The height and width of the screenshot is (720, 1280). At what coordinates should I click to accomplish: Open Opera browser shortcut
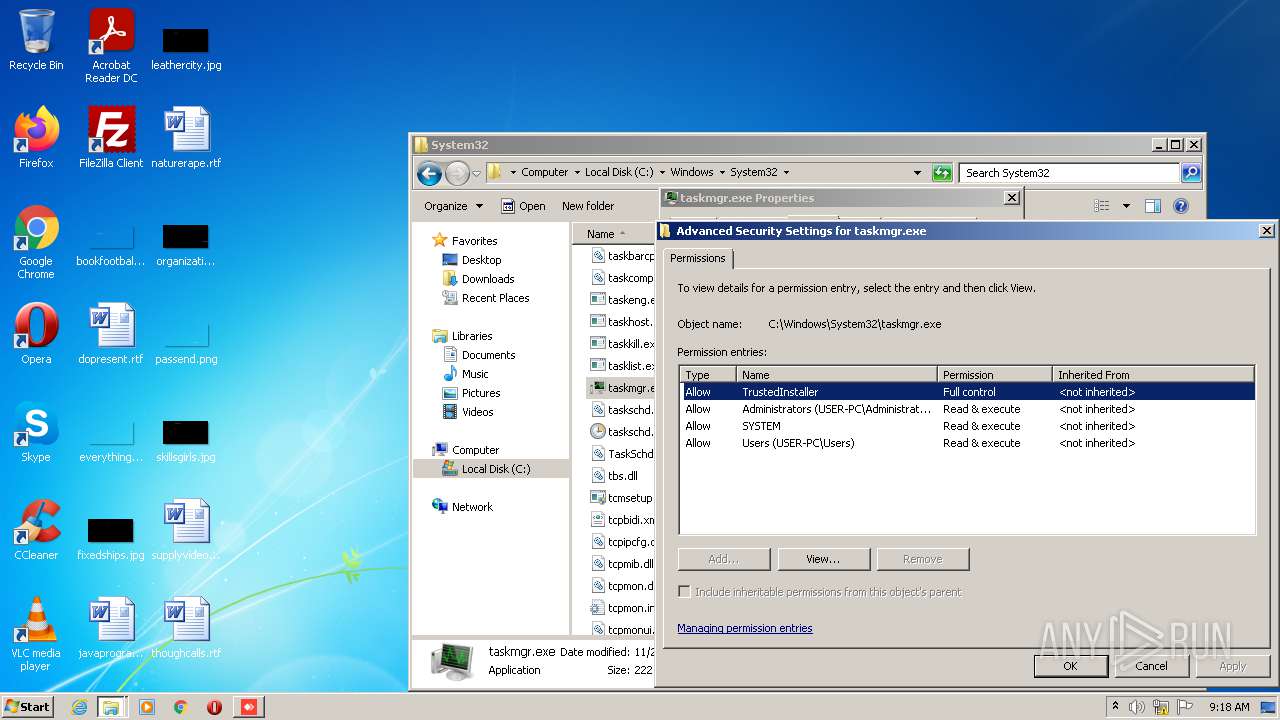tap(36, 333)
